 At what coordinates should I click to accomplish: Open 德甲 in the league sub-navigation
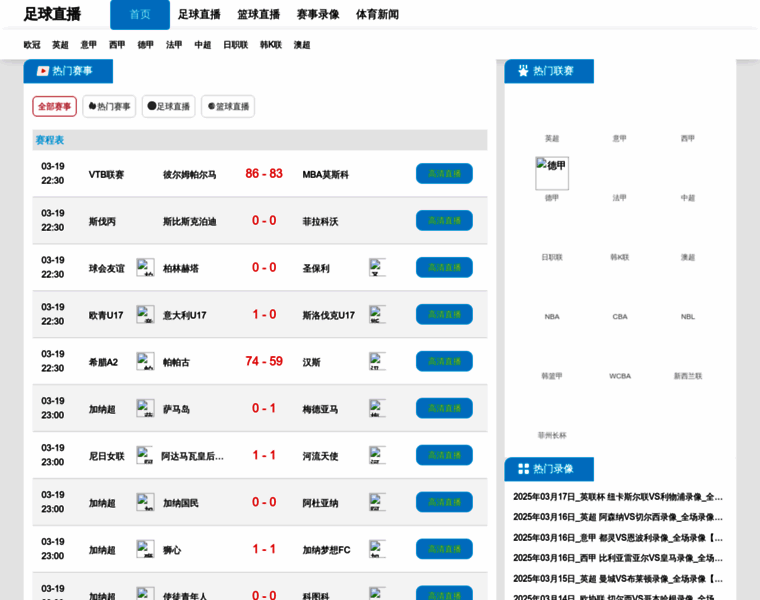click(x=145, y=45)
